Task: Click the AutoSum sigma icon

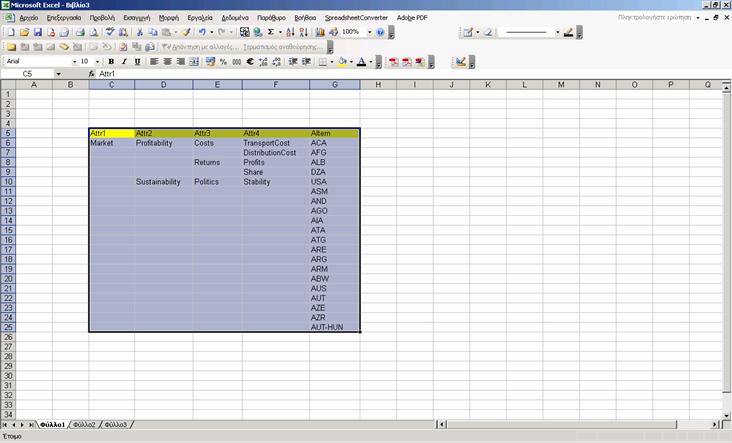Action: pyautogui.click(x=271, y=32)
